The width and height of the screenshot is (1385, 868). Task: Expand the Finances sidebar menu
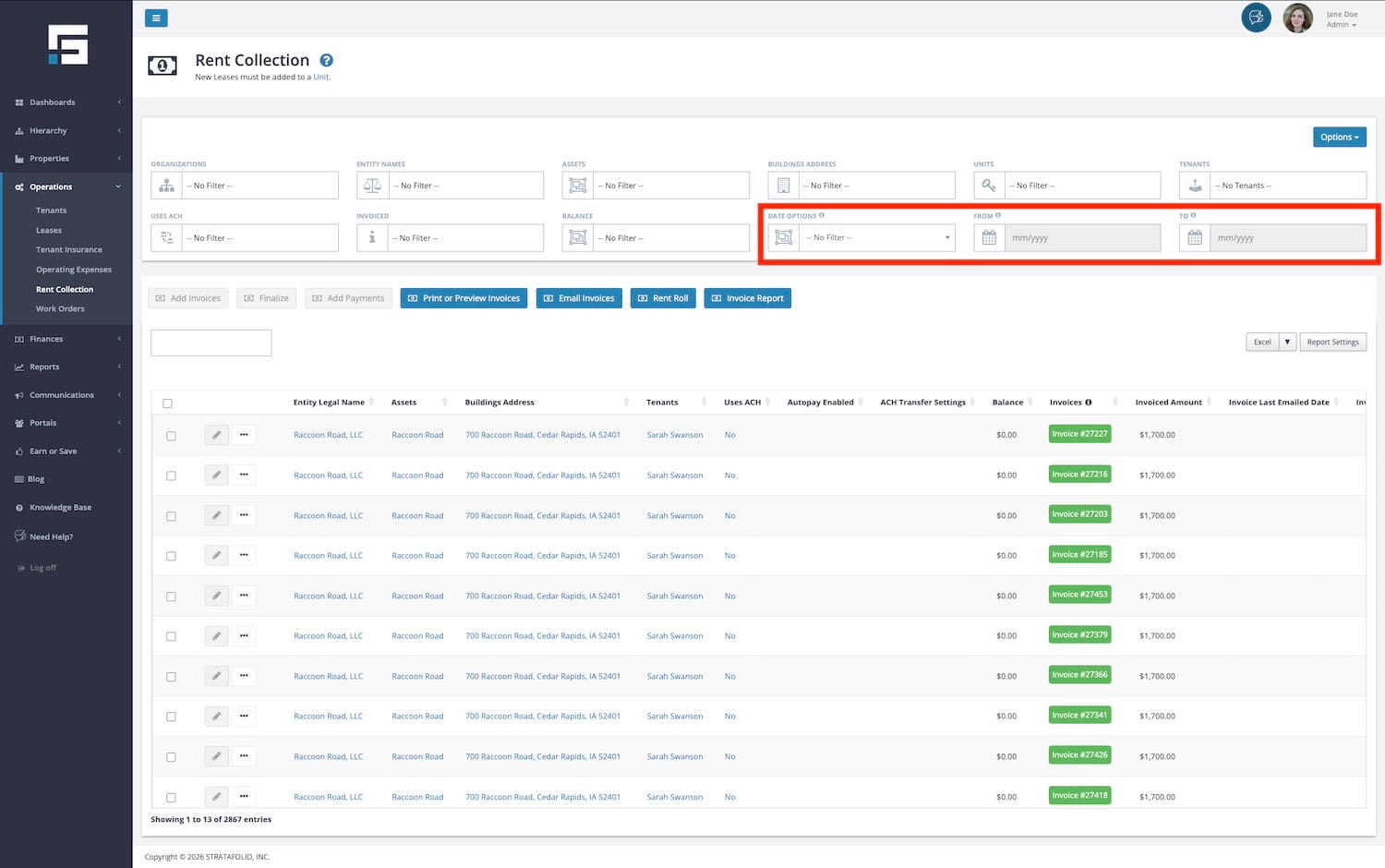tap(46, 339)
